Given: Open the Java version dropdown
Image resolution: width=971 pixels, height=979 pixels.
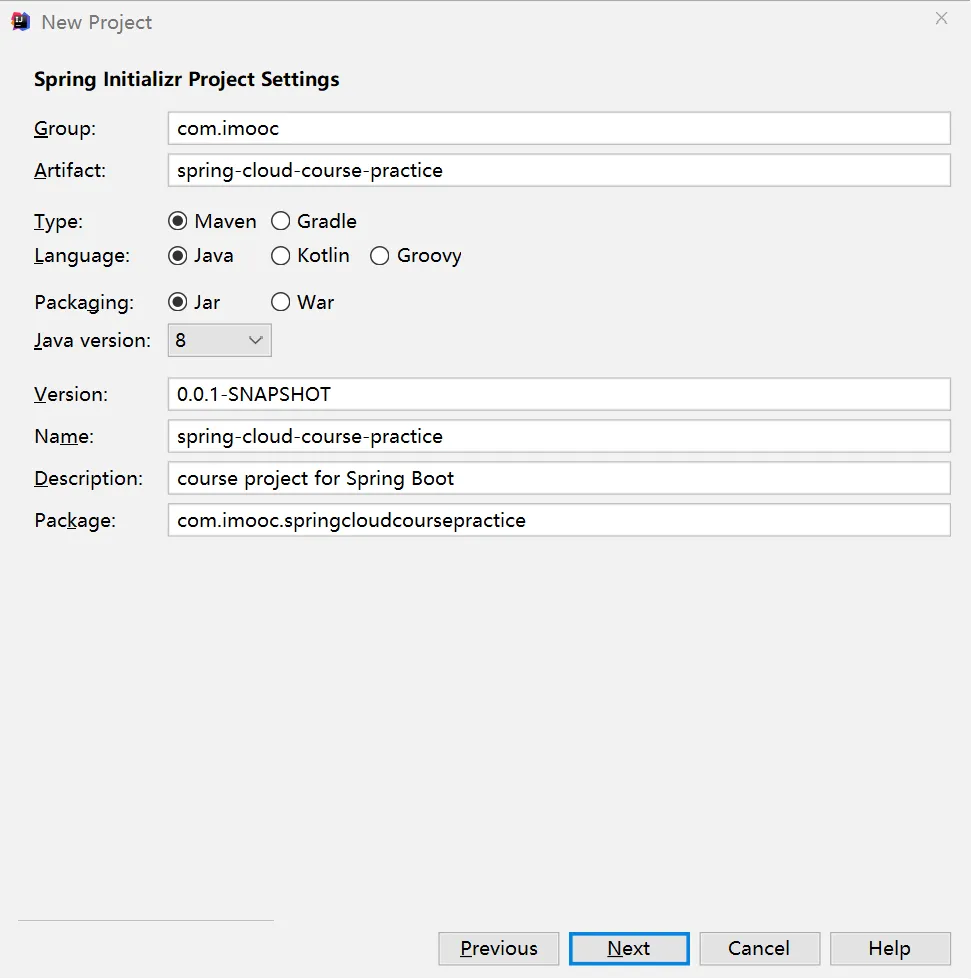Looking at the screenshot, I should click(x=220, y=340).
